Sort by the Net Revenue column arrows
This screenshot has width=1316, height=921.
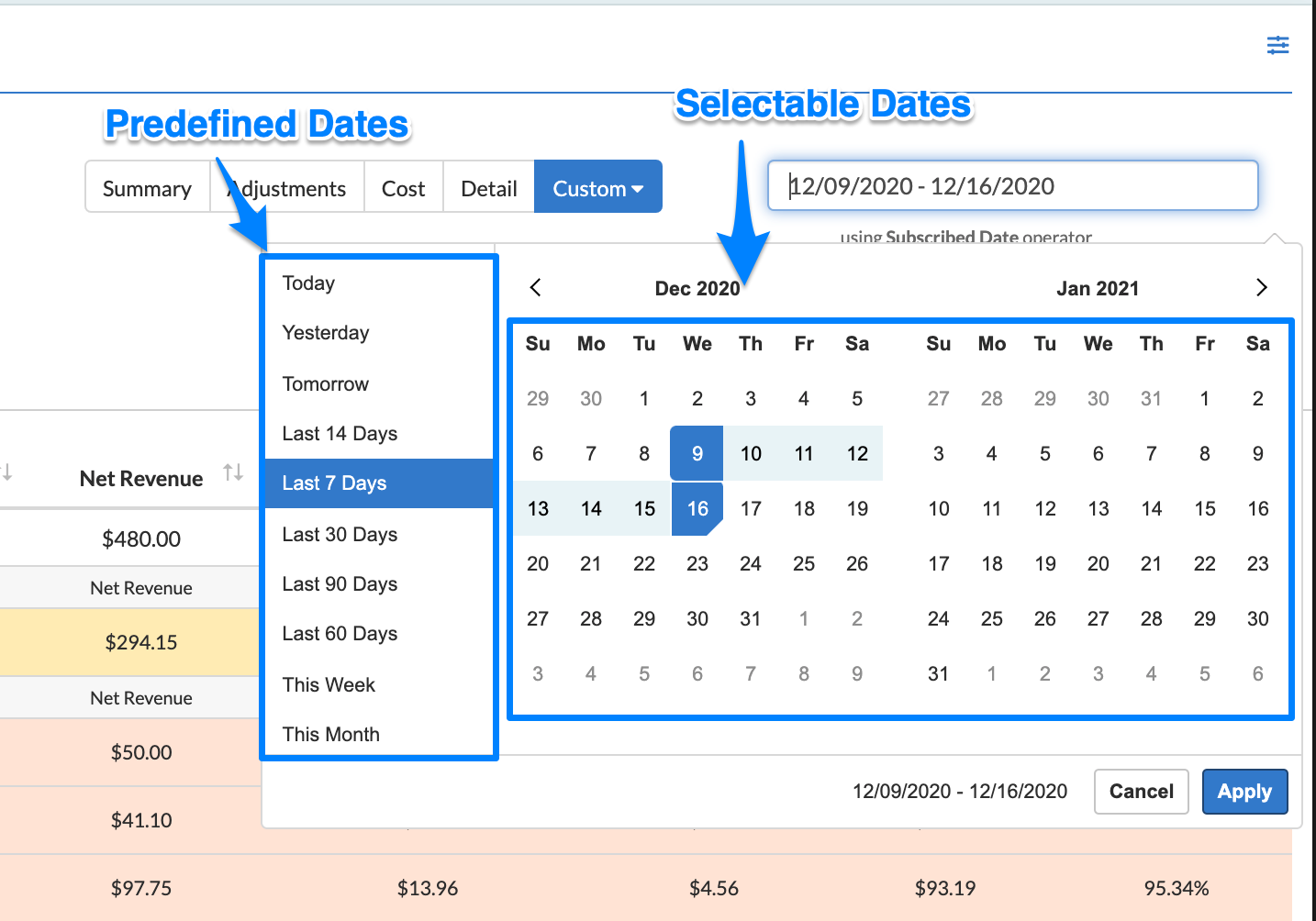coord(233,473)
